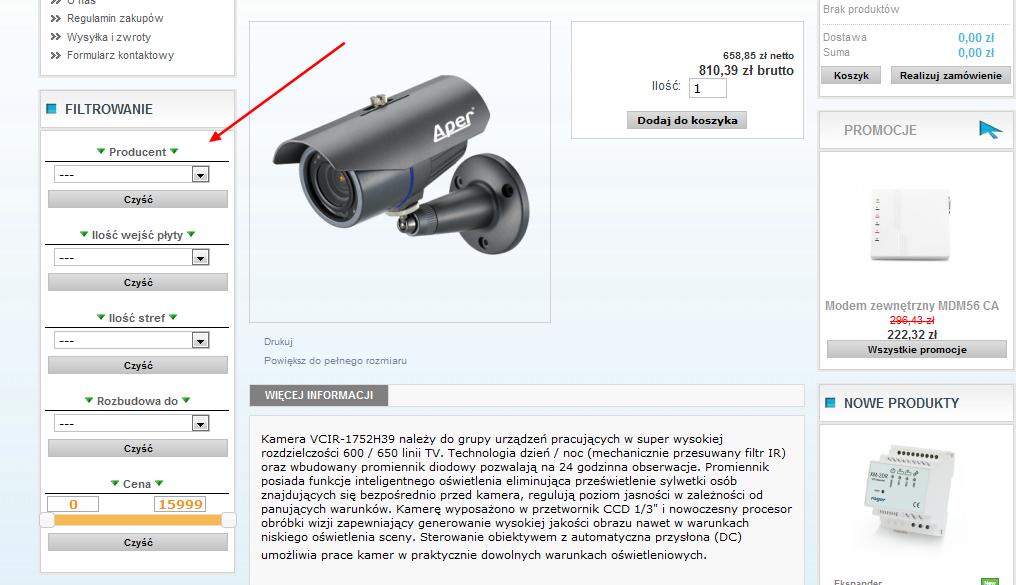Open the Rozbudowa do dropdown

coord(132,423)
